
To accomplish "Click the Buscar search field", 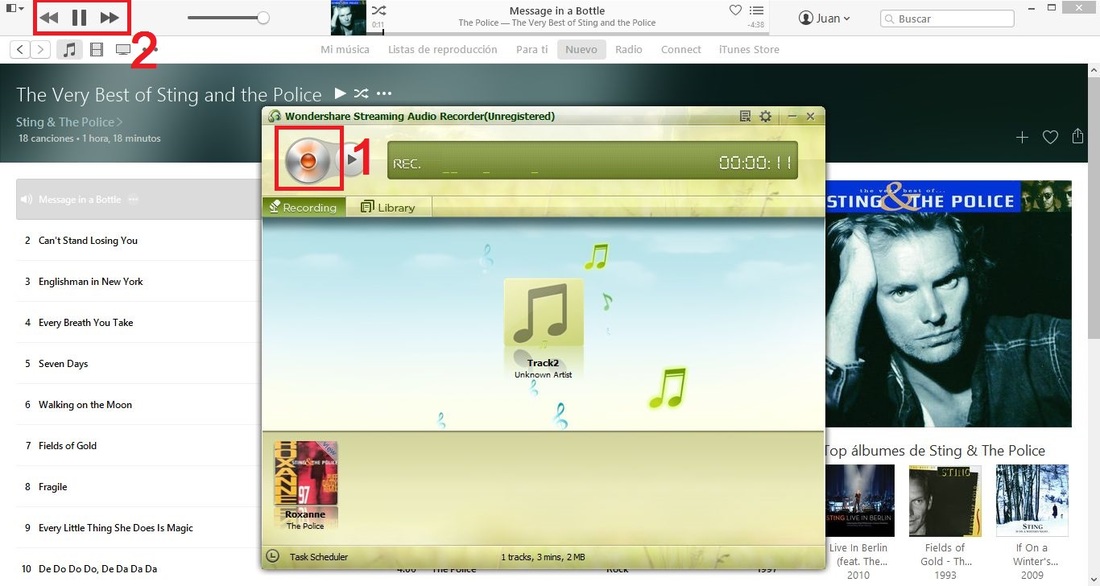I will click(947, 18).
